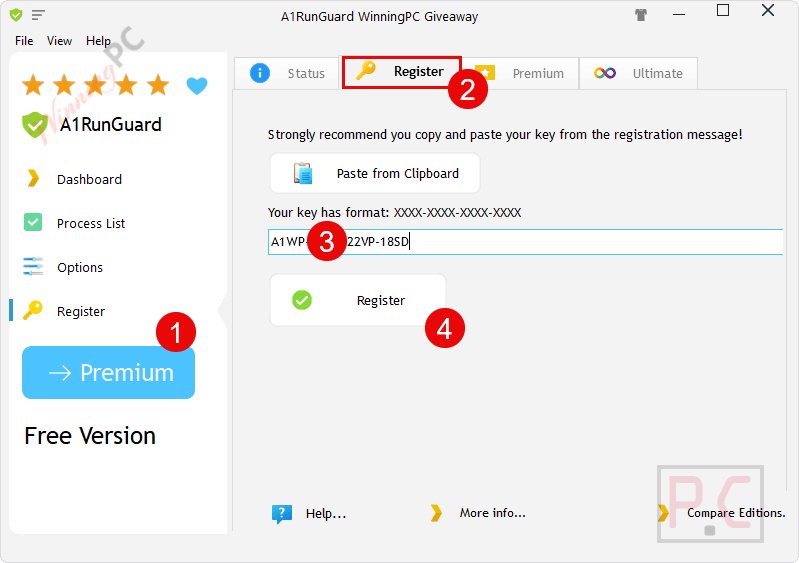
Task: Switch to the Status tab
Action: pyautogui.click(x=287, y=73)
